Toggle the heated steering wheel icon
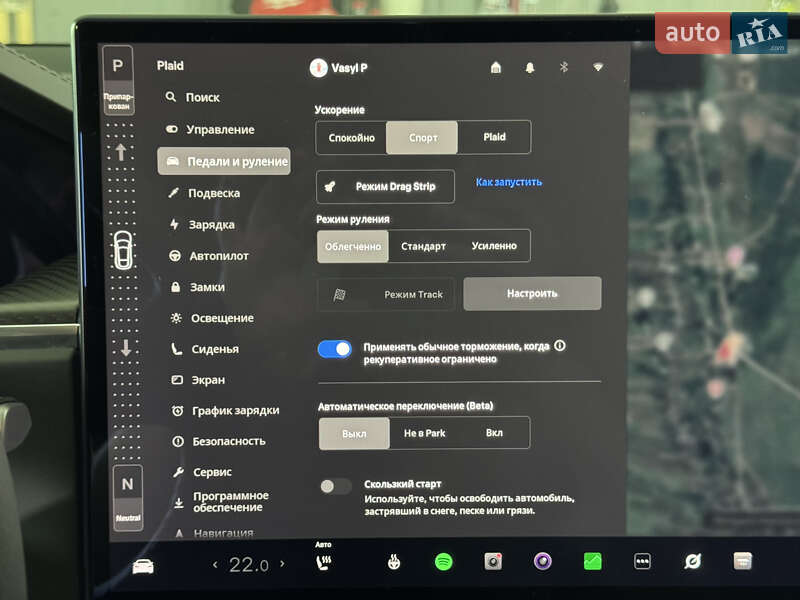This screenshot has width=800, height=600. 394,562
